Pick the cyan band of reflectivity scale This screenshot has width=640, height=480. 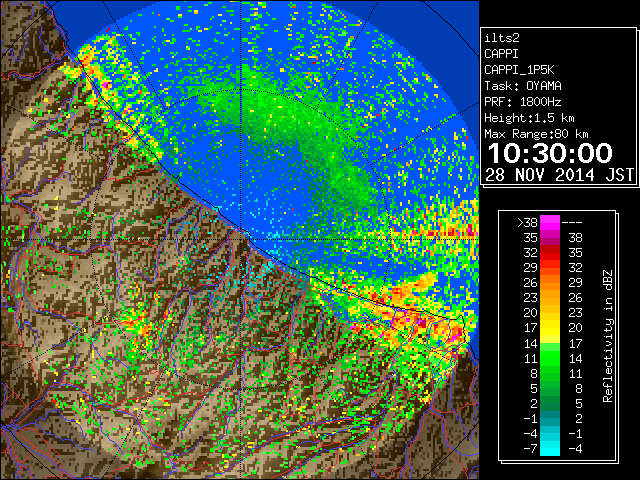click(x=550, y=448)
